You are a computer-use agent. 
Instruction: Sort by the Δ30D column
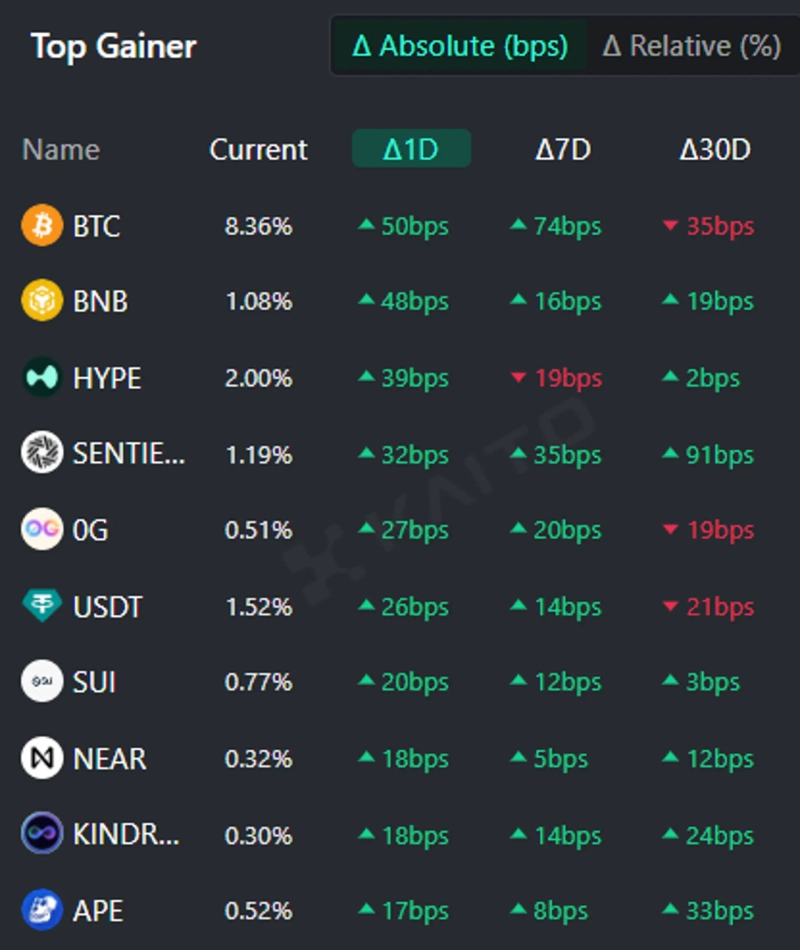click(715, 150)
